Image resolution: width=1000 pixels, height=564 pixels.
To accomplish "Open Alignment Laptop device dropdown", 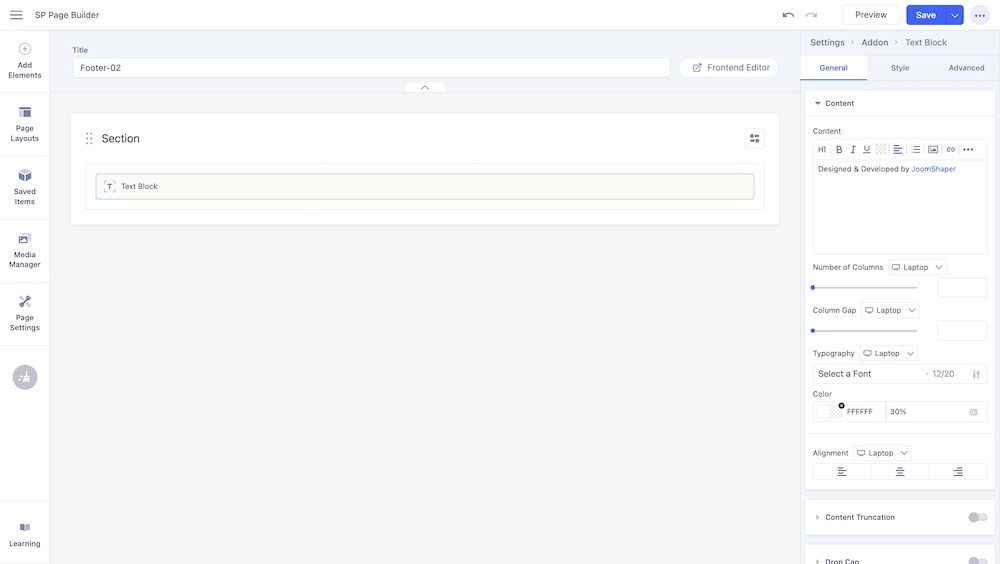I will (x=883, y=453).
